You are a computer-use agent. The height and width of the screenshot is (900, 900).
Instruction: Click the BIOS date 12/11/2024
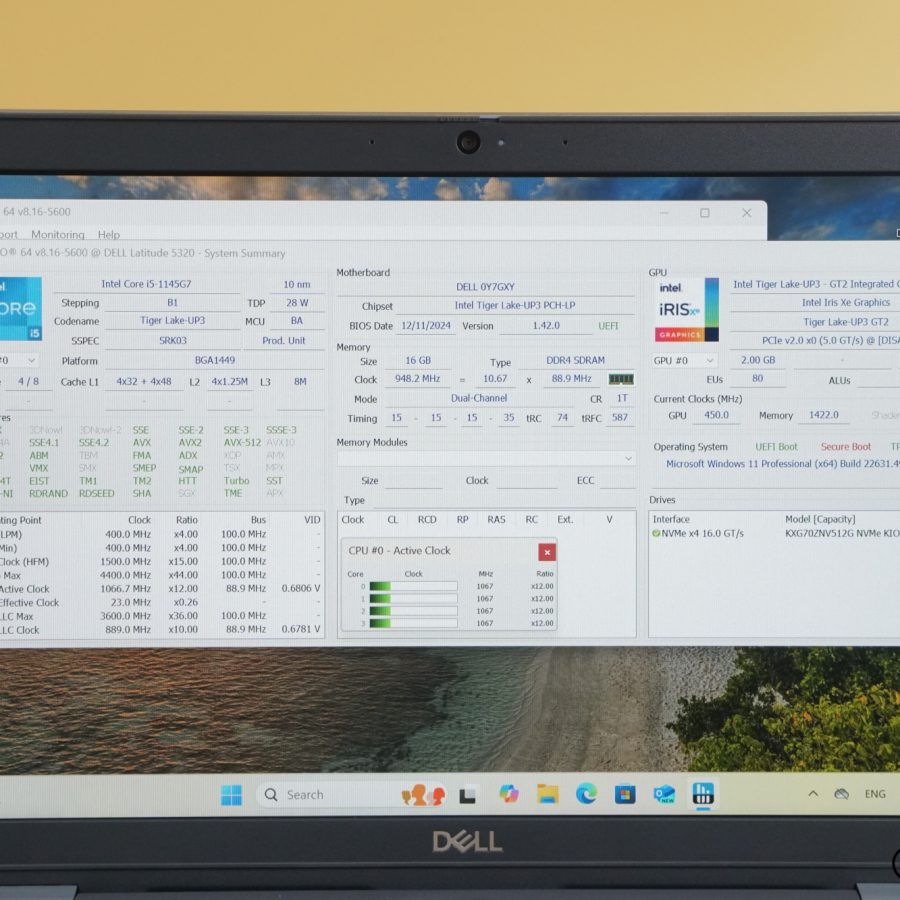(425, 325)
